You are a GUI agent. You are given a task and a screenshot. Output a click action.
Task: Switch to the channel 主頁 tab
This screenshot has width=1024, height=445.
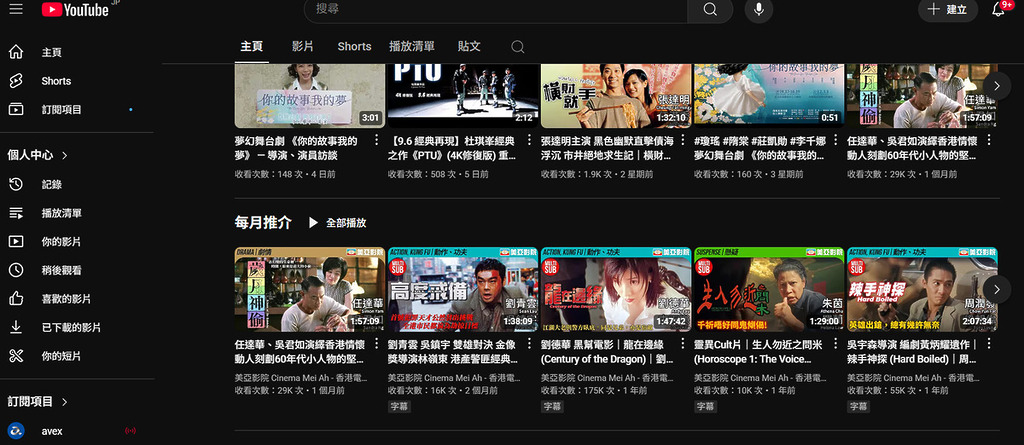251,46
